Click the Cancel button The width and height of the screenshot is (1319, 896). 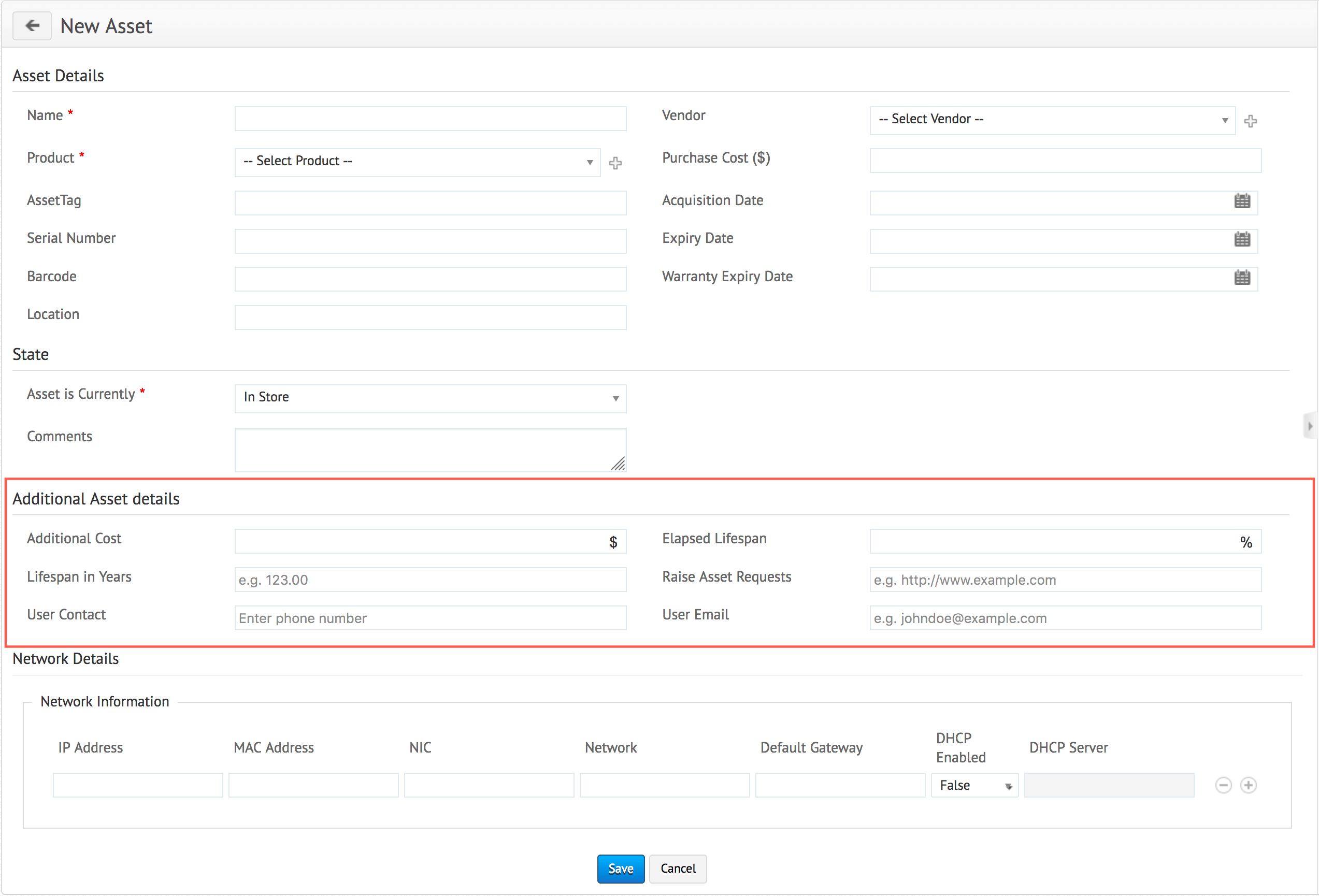coord(678,869)
